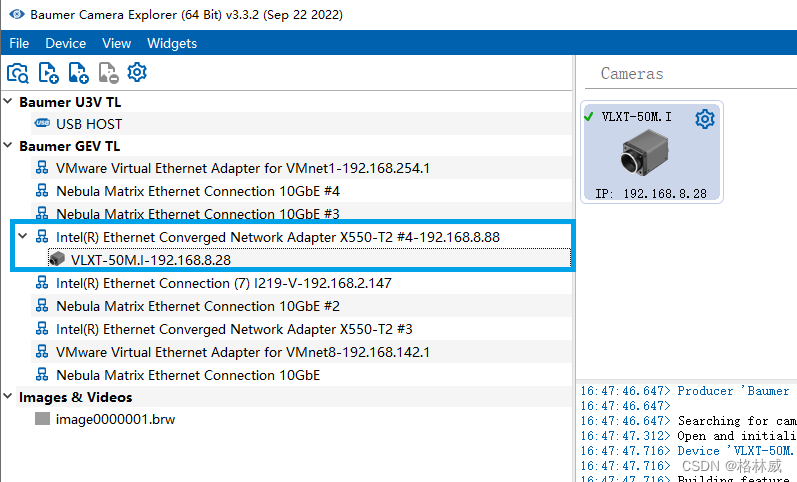The image size is (797, 482).
Task: Open the View menu
Action: click(x=116, y=43)
